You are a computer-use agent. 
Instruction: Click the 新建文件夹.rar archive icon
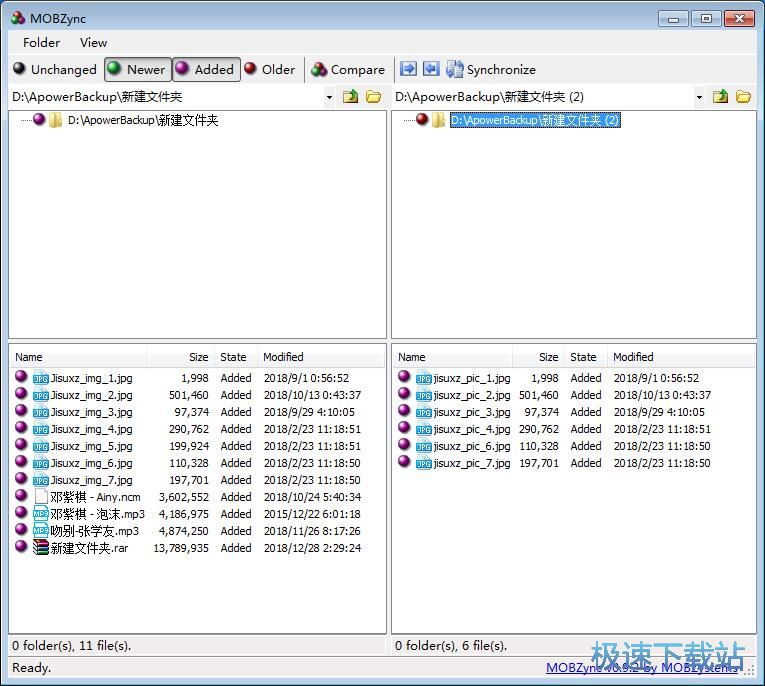[x=41, y=548]
